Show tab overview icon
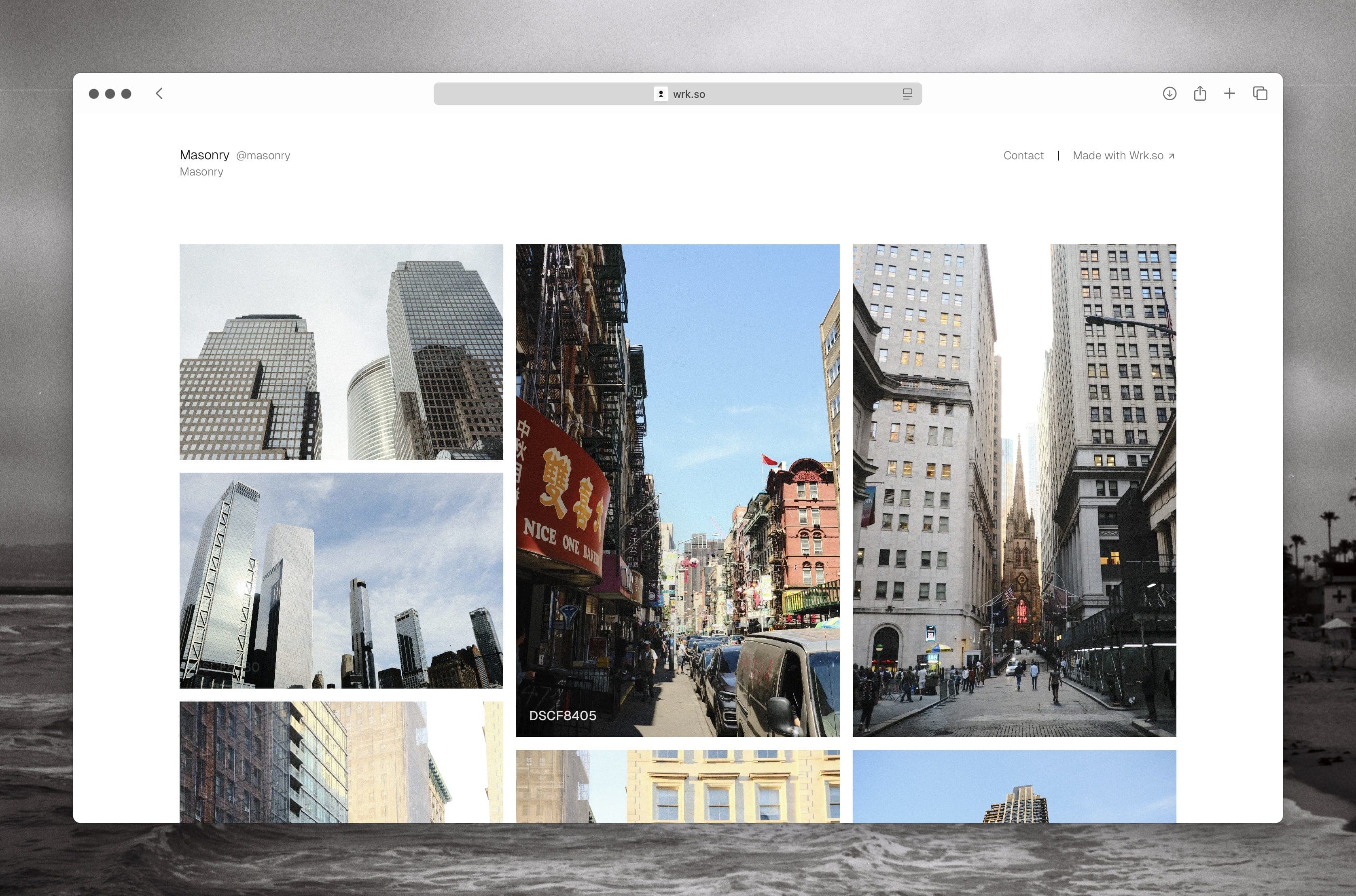 1260,93
